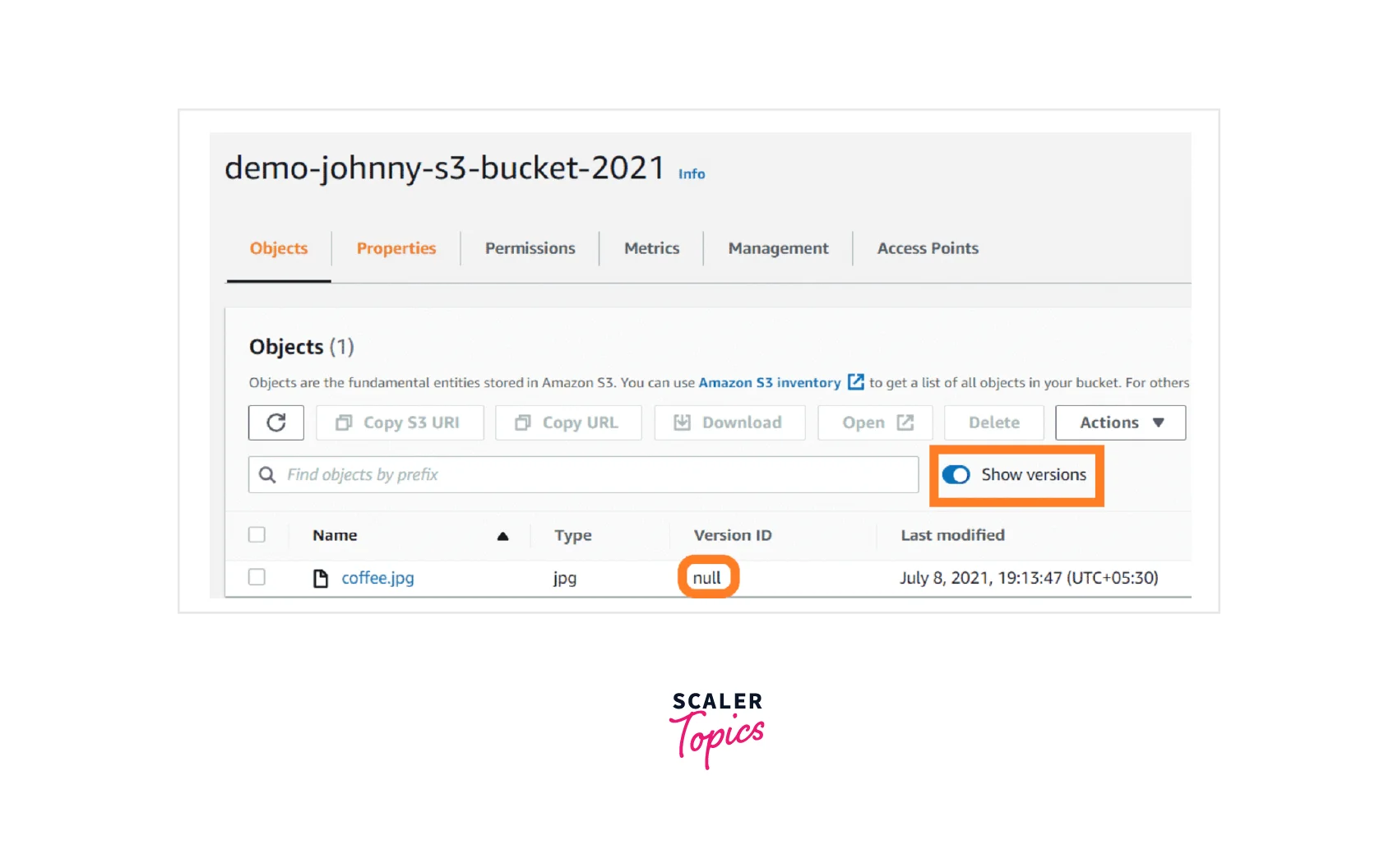The width and height of the screenshot is (1398, 868).
Task: Open the coffee.jpg object link
Action: click(x=377, y=578)
